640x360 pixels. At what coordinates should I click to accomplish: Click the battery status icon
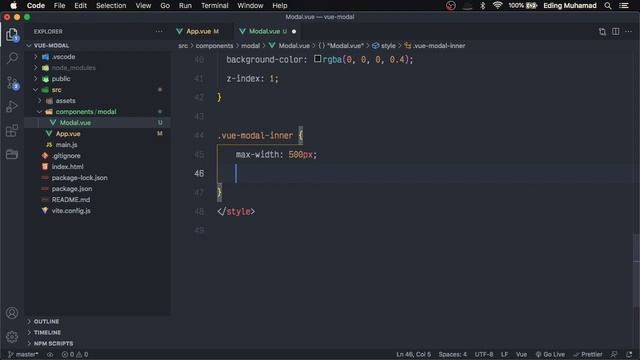coord(531,6)
